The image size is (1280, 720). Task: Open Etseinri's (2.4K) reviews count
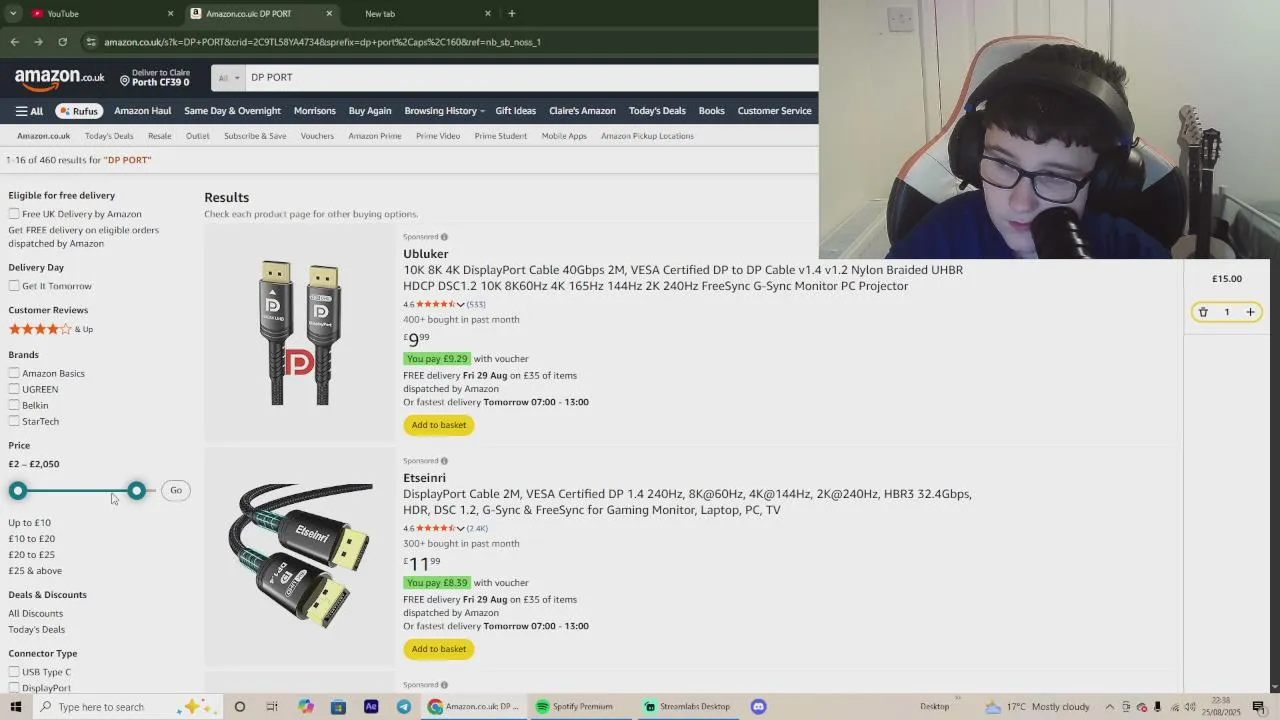pyautogui.click(x=477, y=529)
